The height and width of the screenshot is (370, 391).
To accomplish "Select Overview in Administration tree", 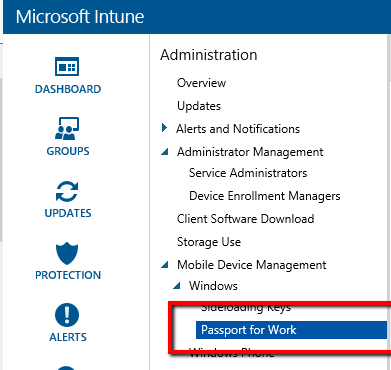I will point(201,83).
